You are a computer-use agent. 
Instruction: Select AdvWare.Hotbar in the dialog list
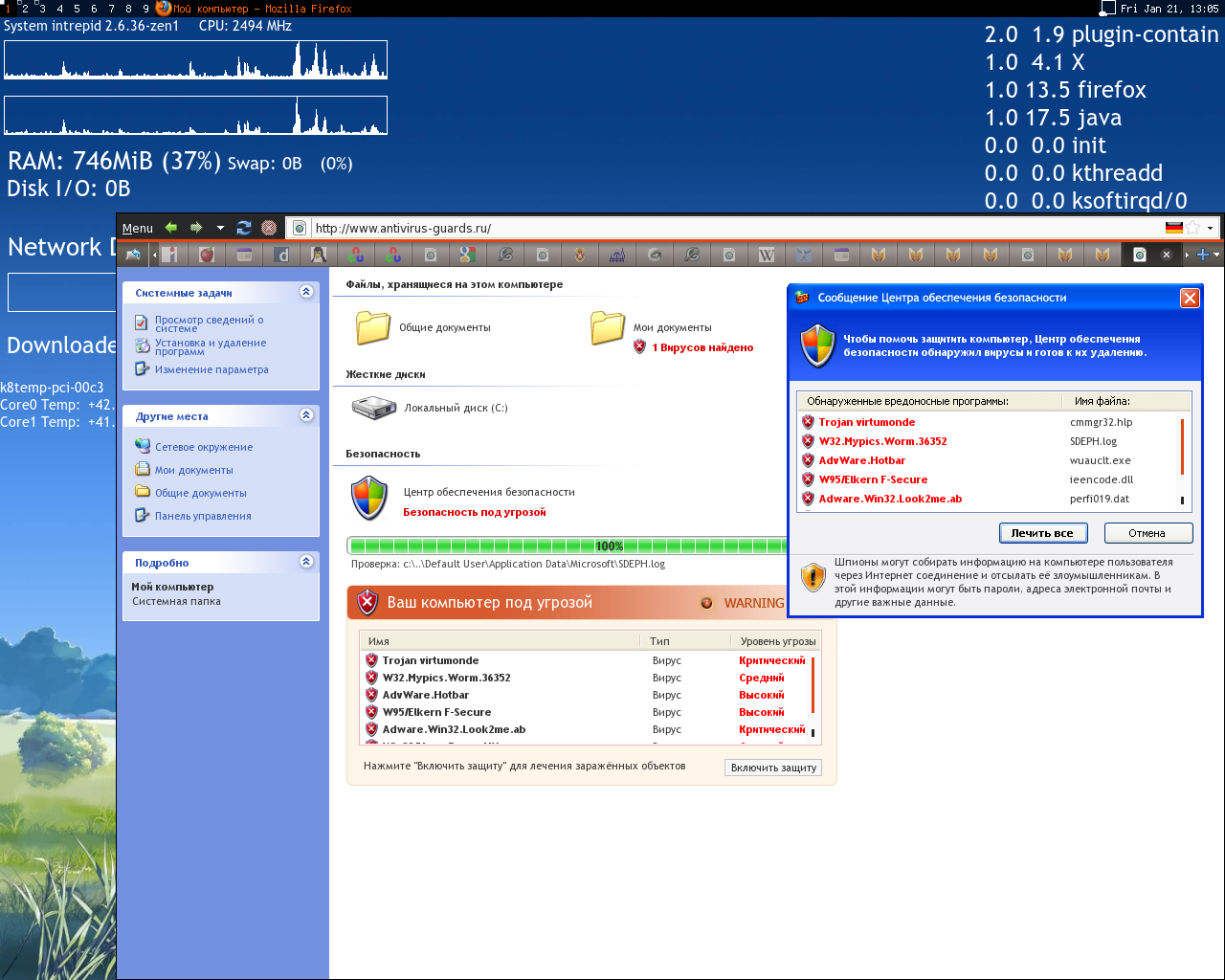862,460
